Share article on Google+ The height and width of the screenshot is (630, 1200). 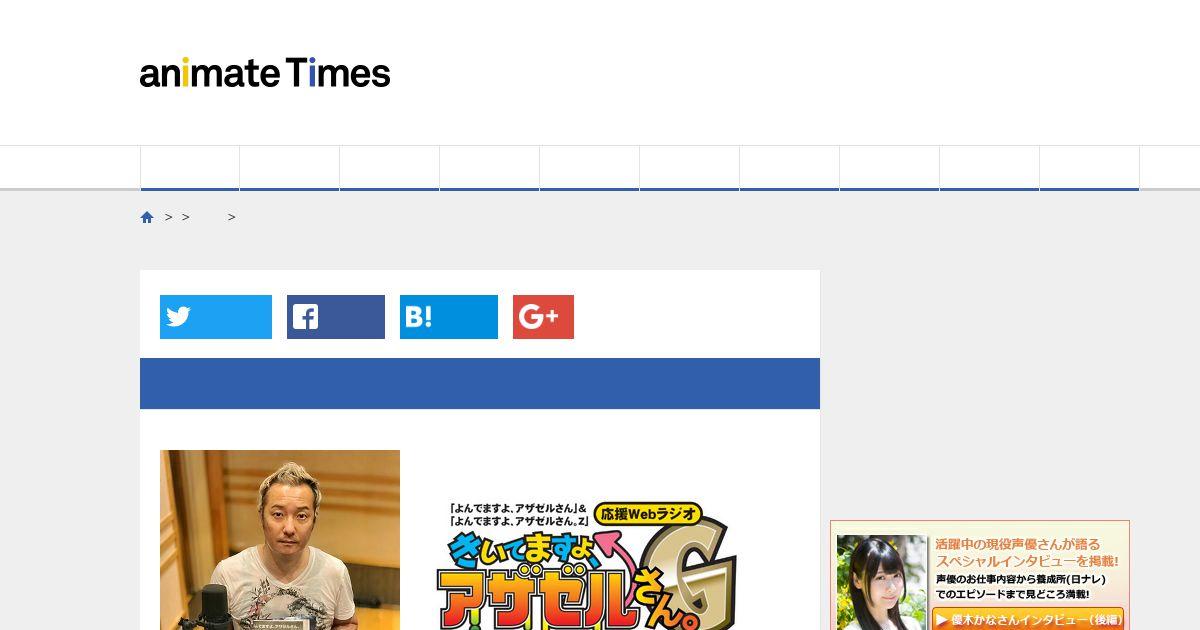[x=543, y=317]
